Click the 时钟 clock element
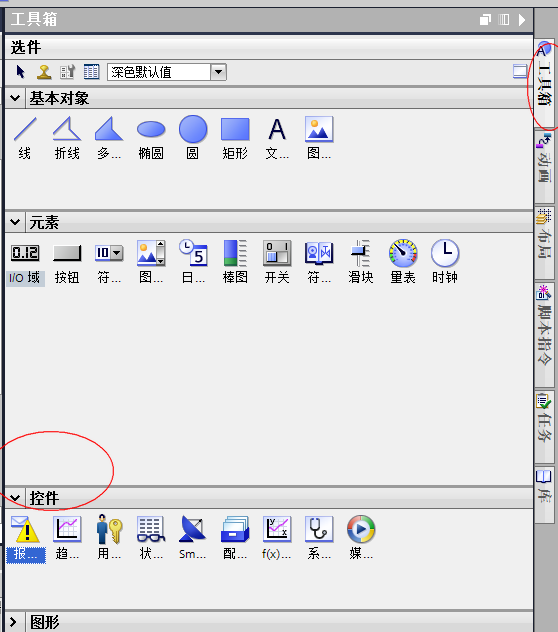 (x=445, y=262)
